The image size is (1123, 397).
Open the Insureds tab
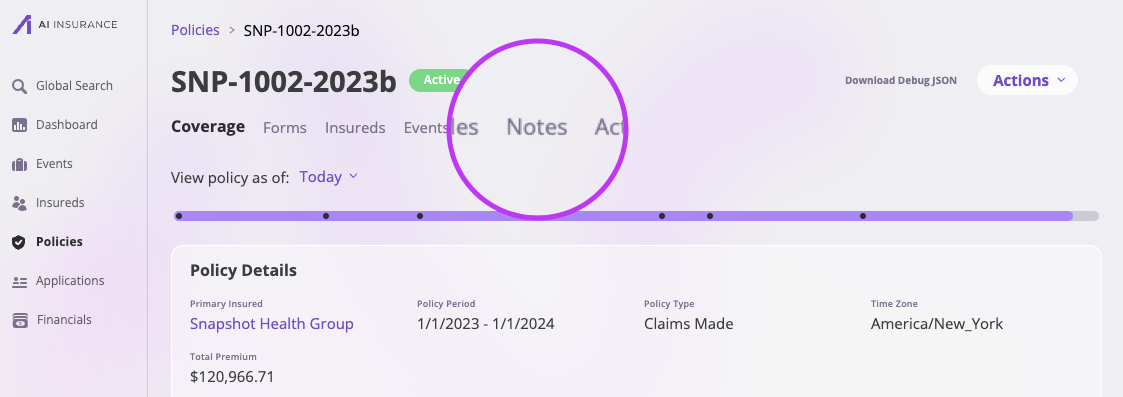355,128
